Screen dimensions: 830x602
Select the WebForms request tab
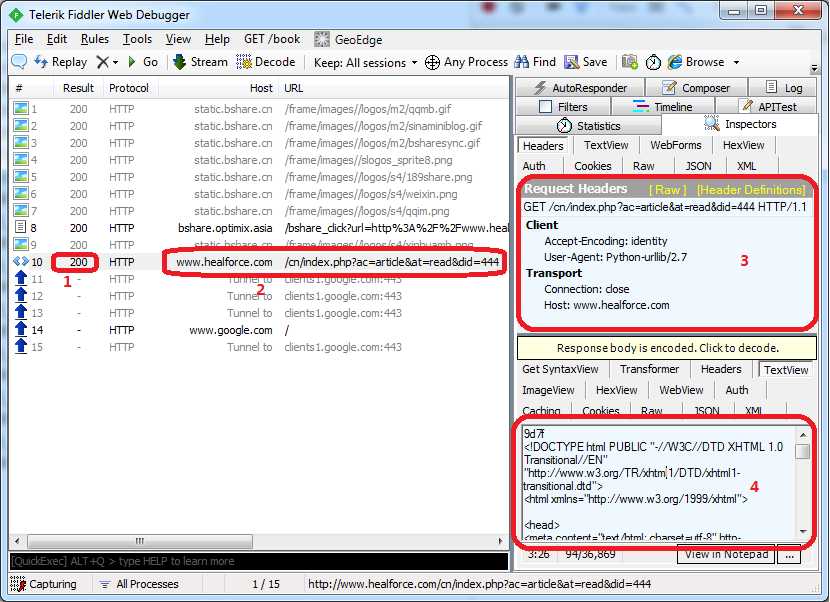point(675,145)
